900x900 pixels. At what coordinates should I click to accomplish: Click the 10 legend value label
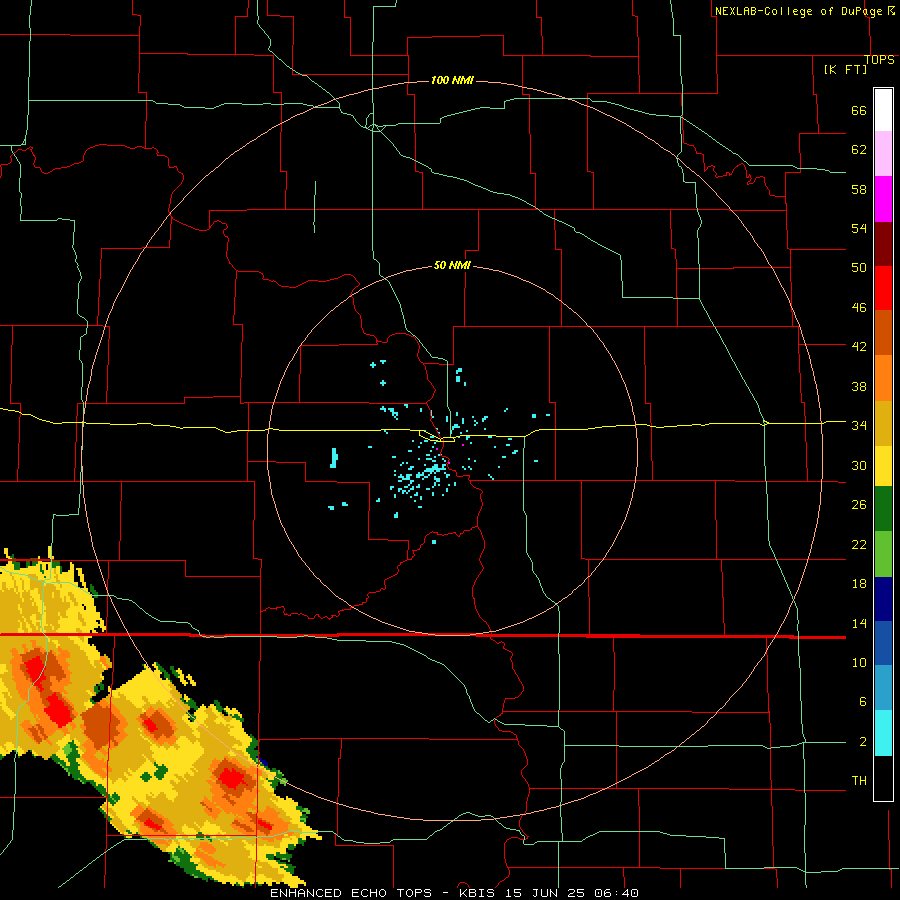[859, 663]
